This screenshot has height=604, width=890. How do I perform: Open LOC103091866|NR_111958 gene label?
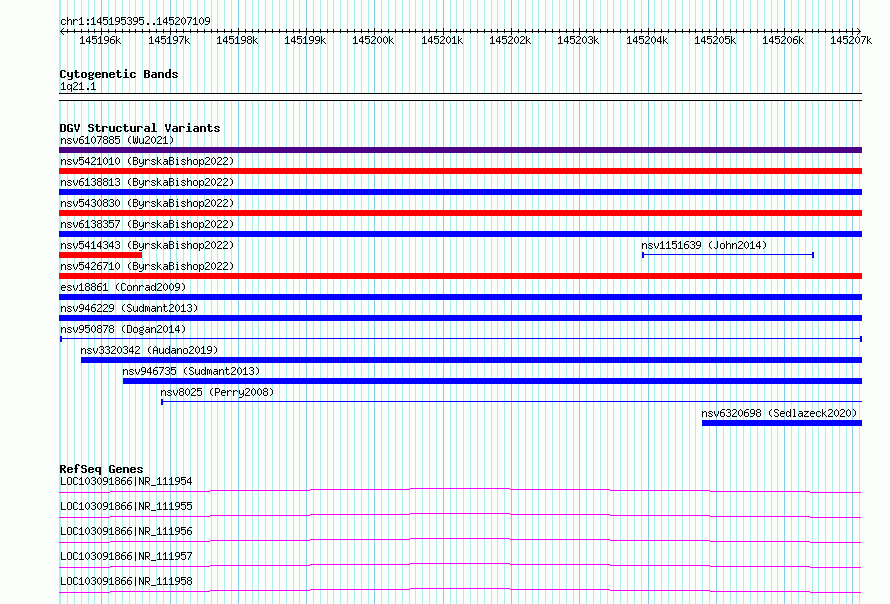(x=126, y=581)
